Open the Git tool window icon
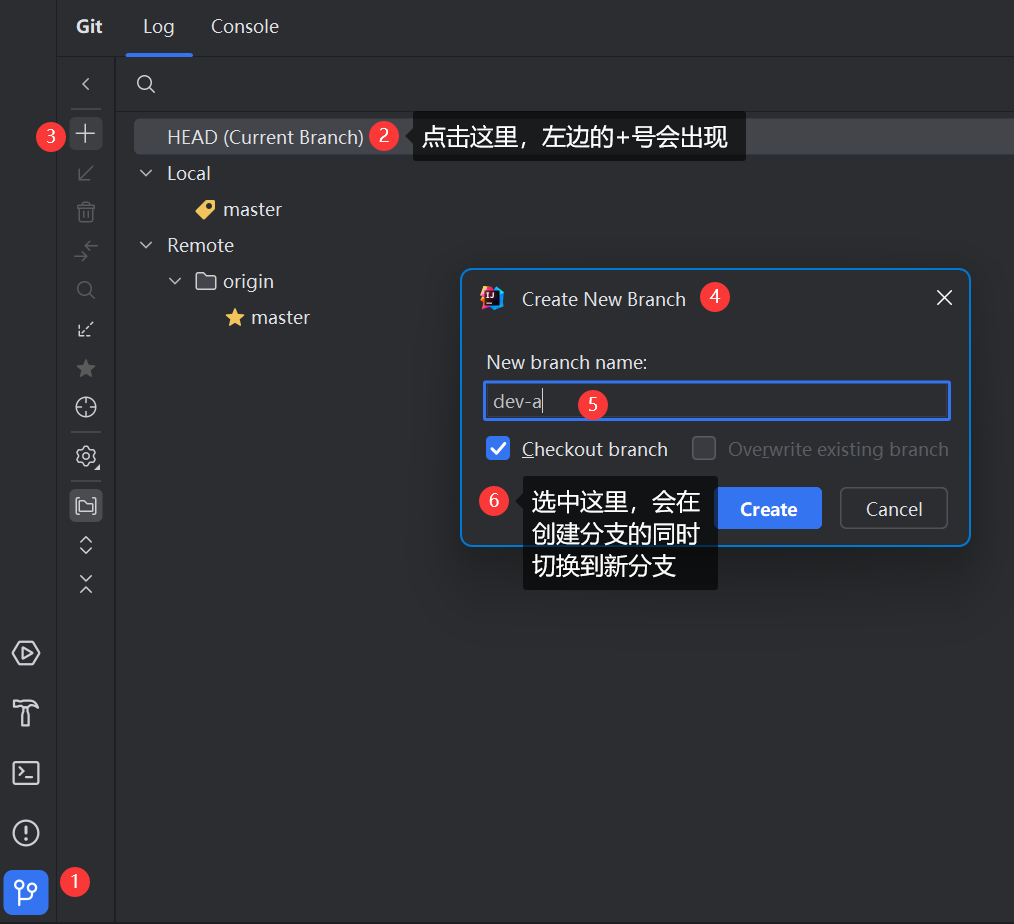 click(x=26, y=890)
